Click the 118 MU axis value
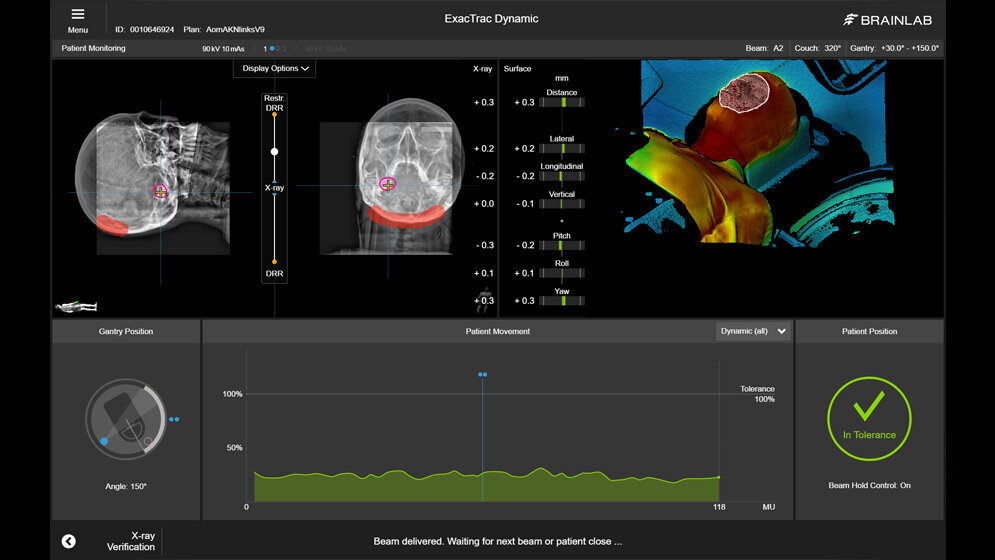The height and width of the screenshot is (560, 995). (x=718, y=507)
